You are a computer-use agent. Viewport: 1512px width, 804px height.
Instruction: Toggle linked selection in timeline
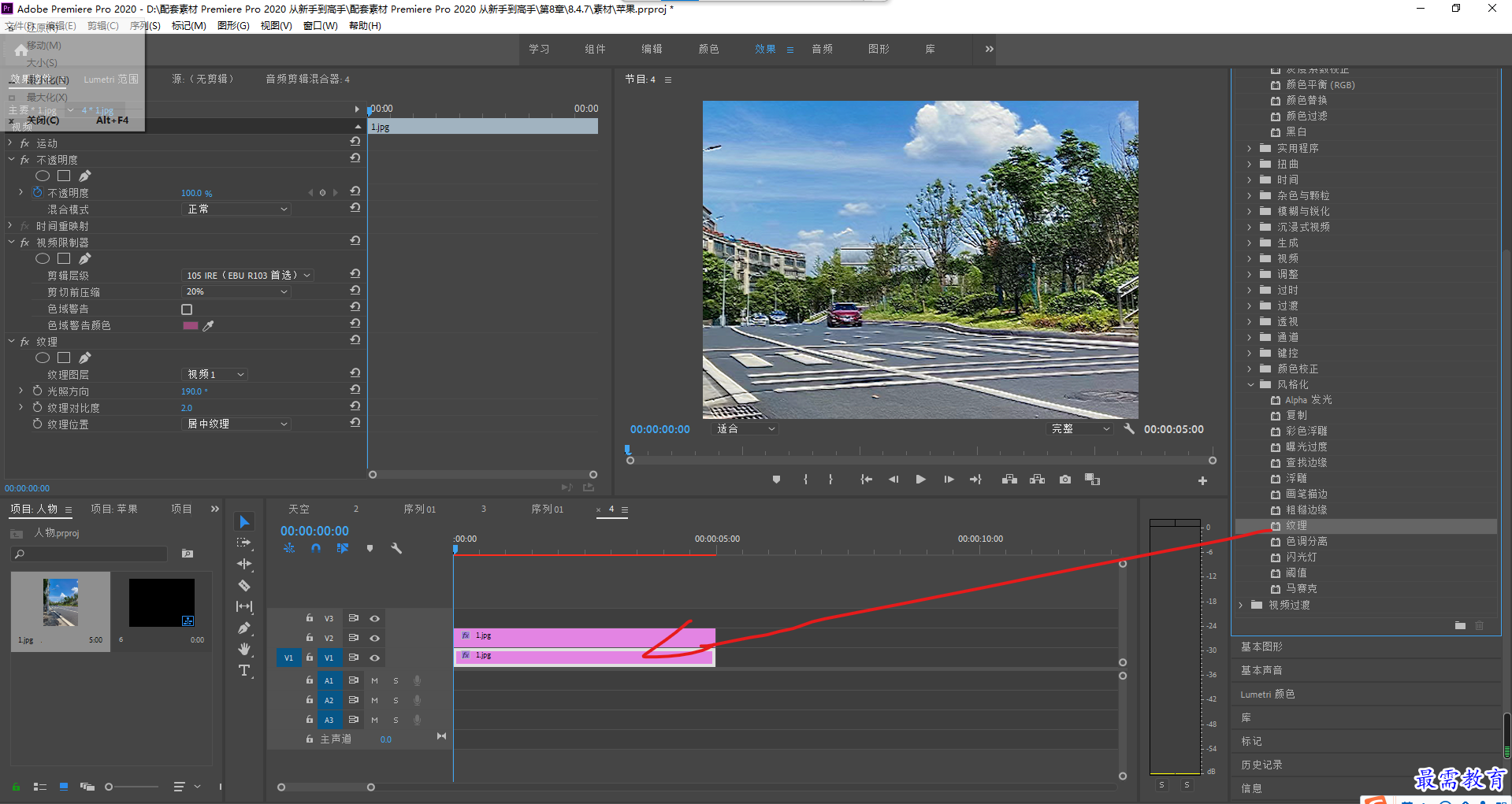click(x=342, y=548)
